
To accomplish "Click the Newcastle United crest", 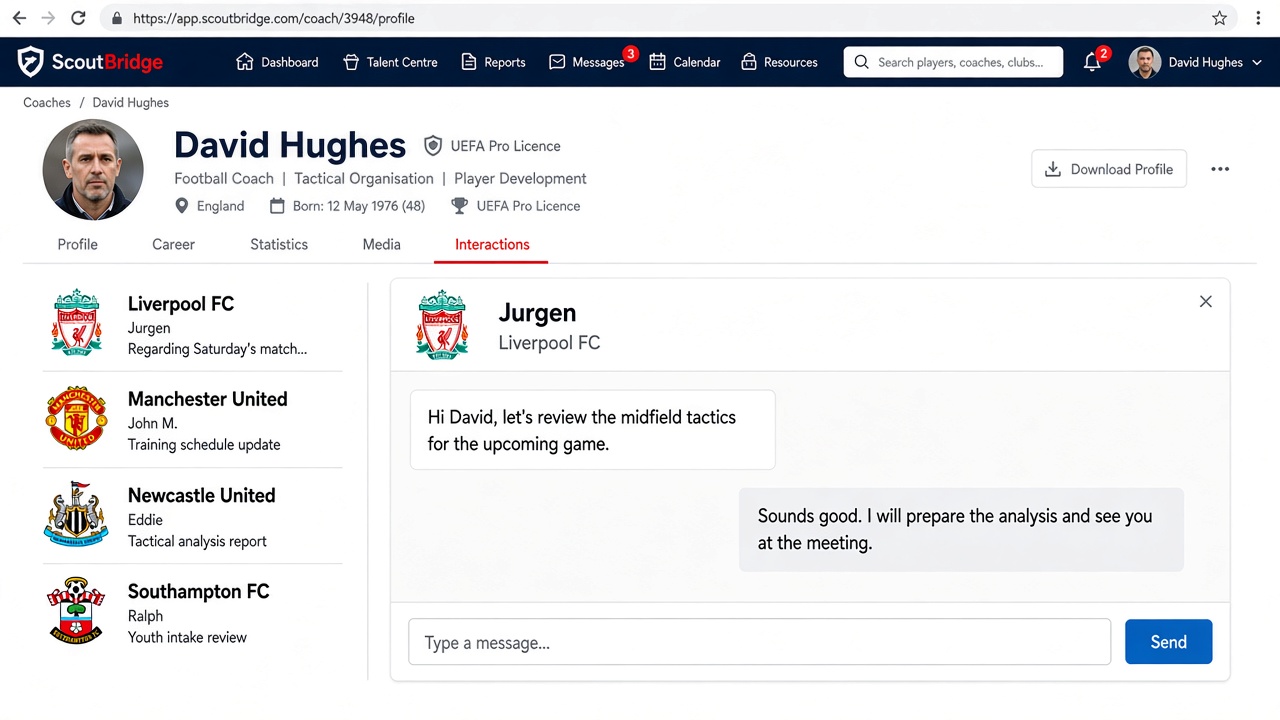I will 76,515.
